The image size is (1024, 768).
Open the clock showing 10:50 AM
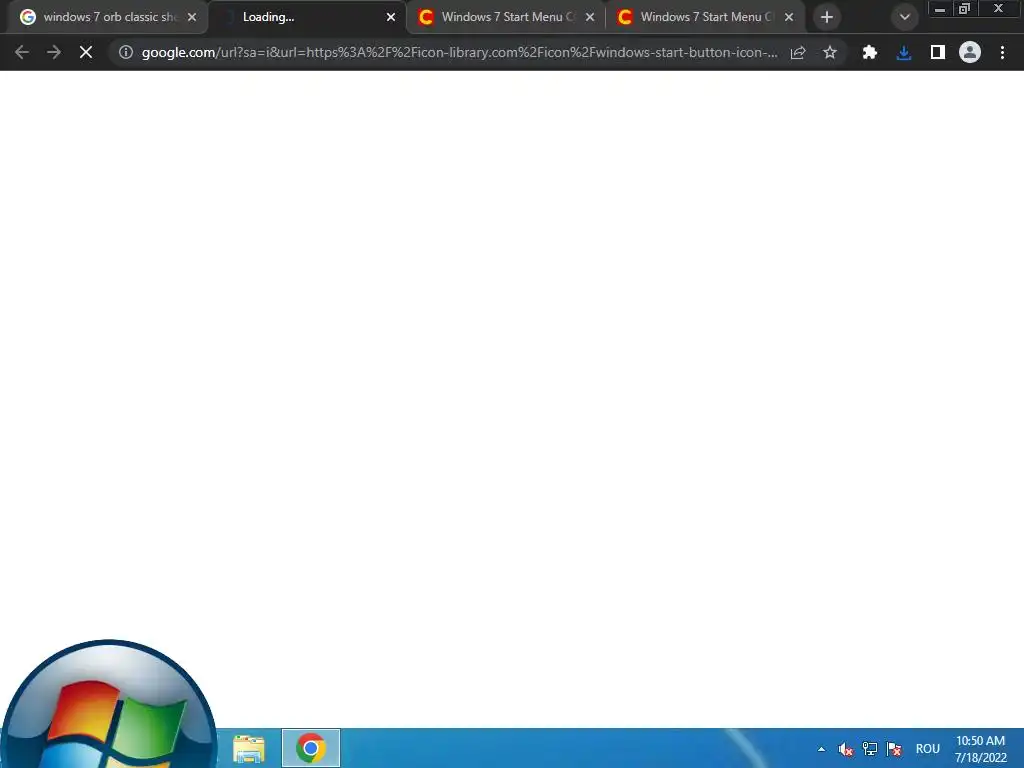click(x=980, y=749)
